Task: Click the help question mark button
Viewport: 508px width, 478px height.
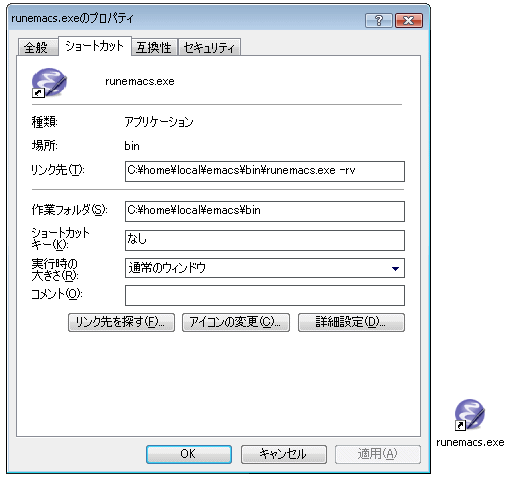Action: coord(379,21)
